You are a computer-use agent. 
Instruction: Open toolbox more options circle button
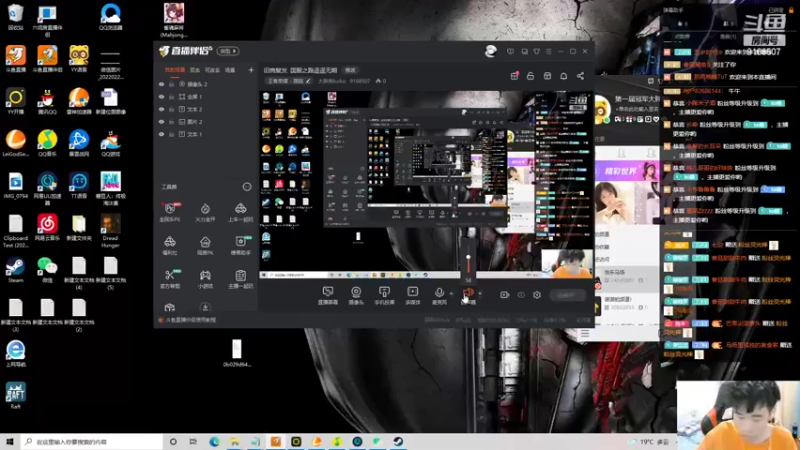click(247, 187)
